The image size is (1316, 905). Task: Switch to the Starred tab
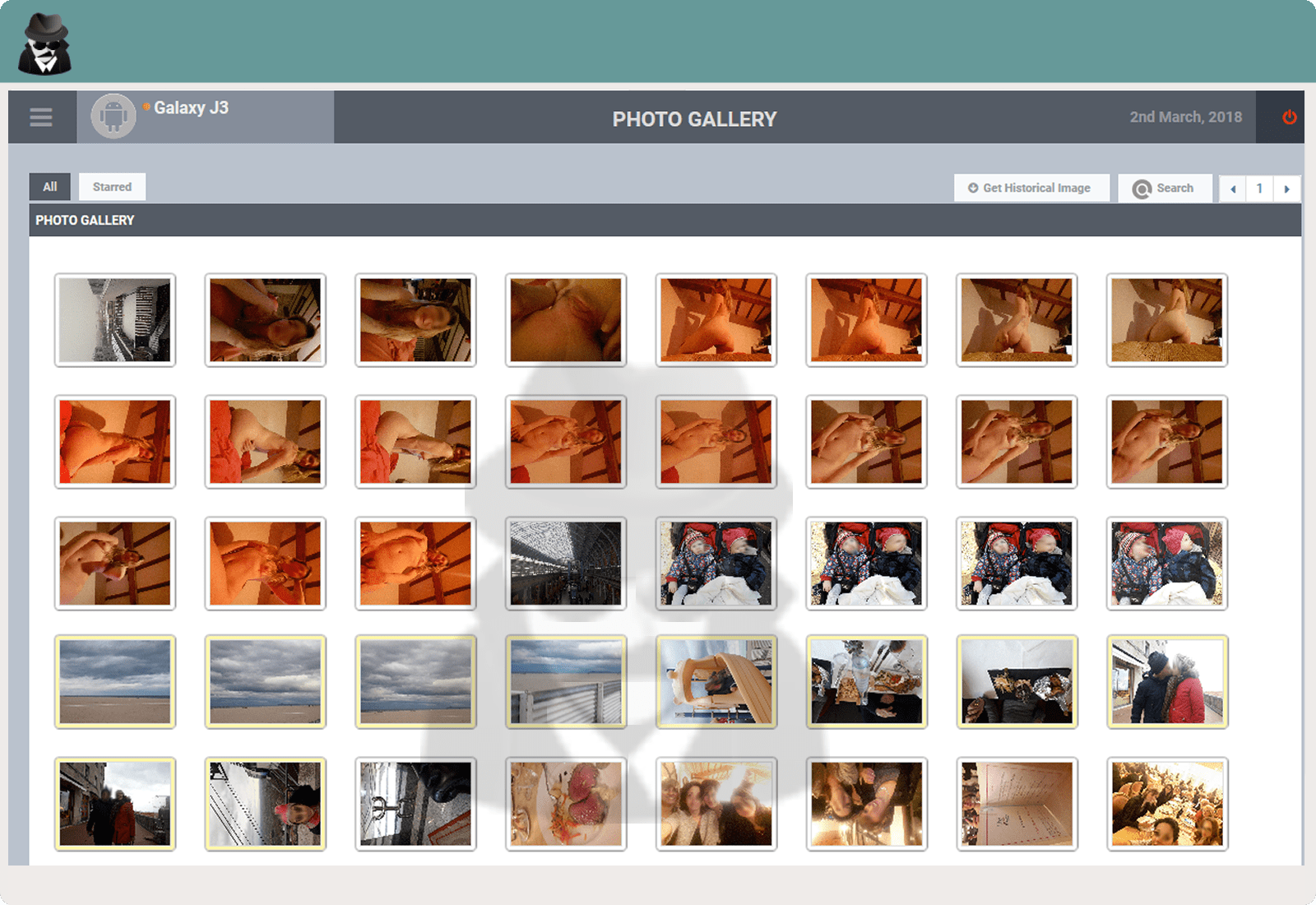112,187
